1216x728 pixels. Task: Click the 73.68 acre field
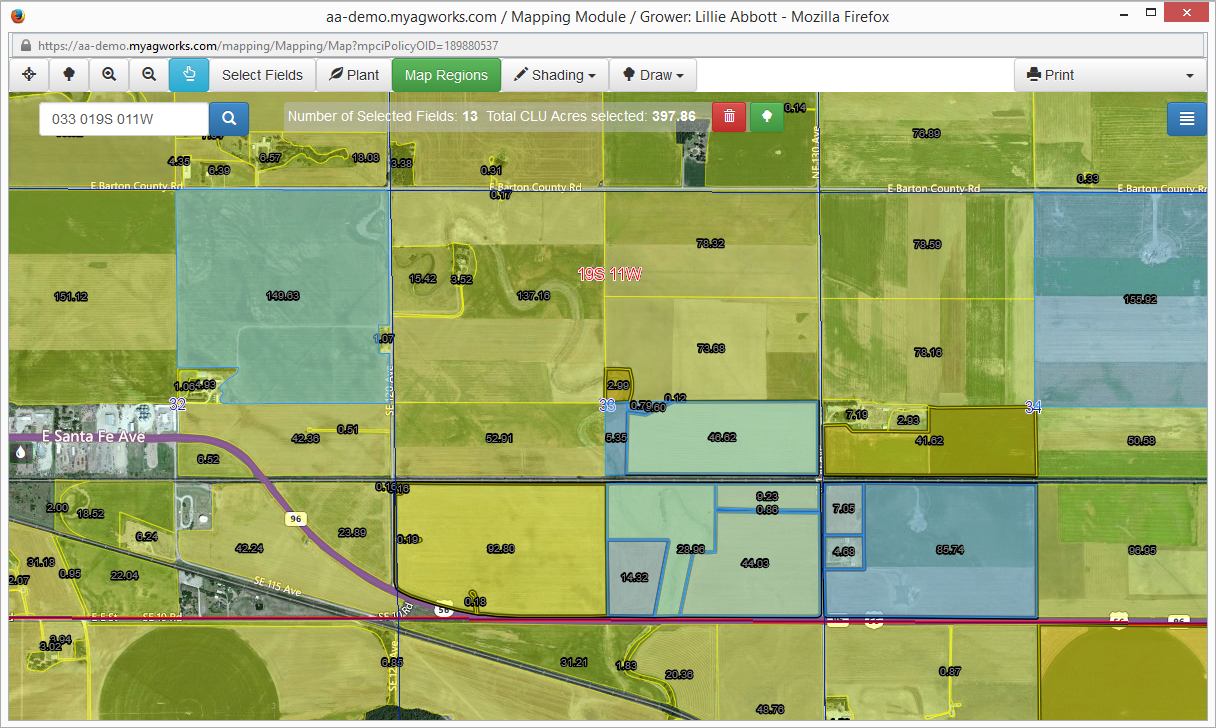click(711, 348)
